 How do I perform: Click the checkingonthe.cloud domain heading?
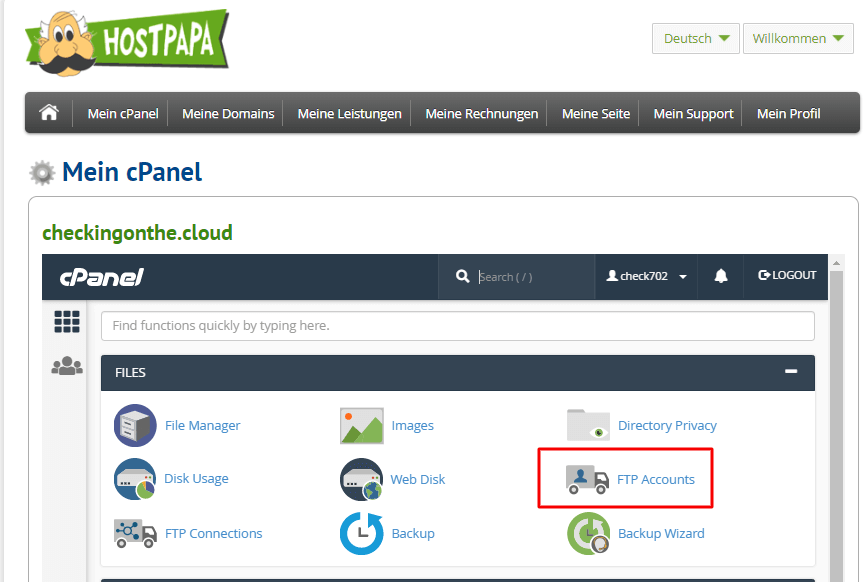point(137,233)
